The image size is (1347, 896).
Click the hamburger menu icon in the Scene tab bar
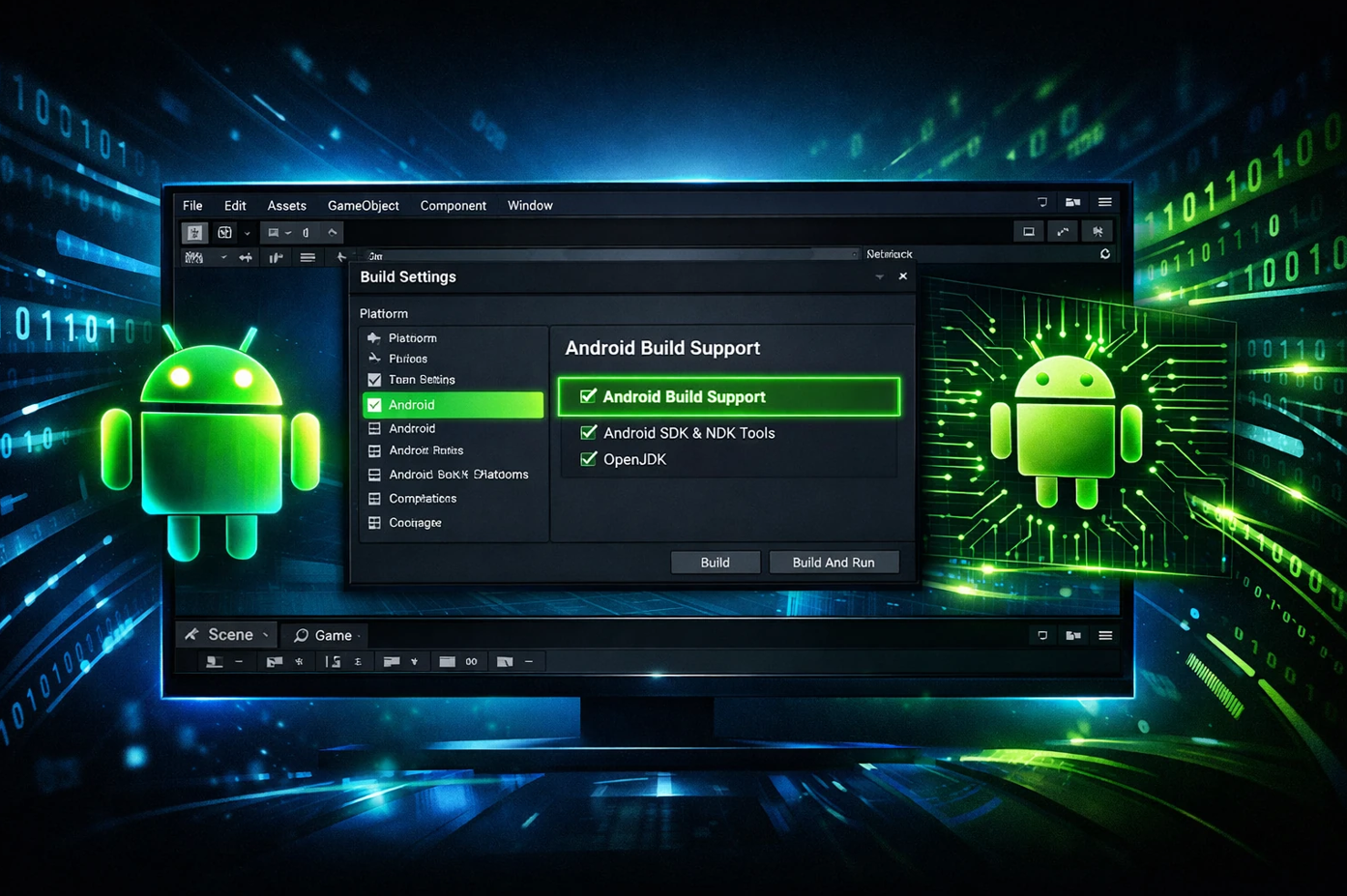pyautogui.click(x=1105, y=635)
